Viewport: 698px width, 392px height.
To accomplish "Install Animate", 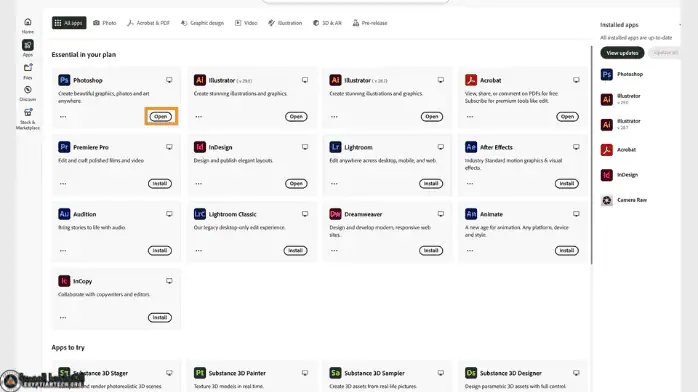I will 567,251.
